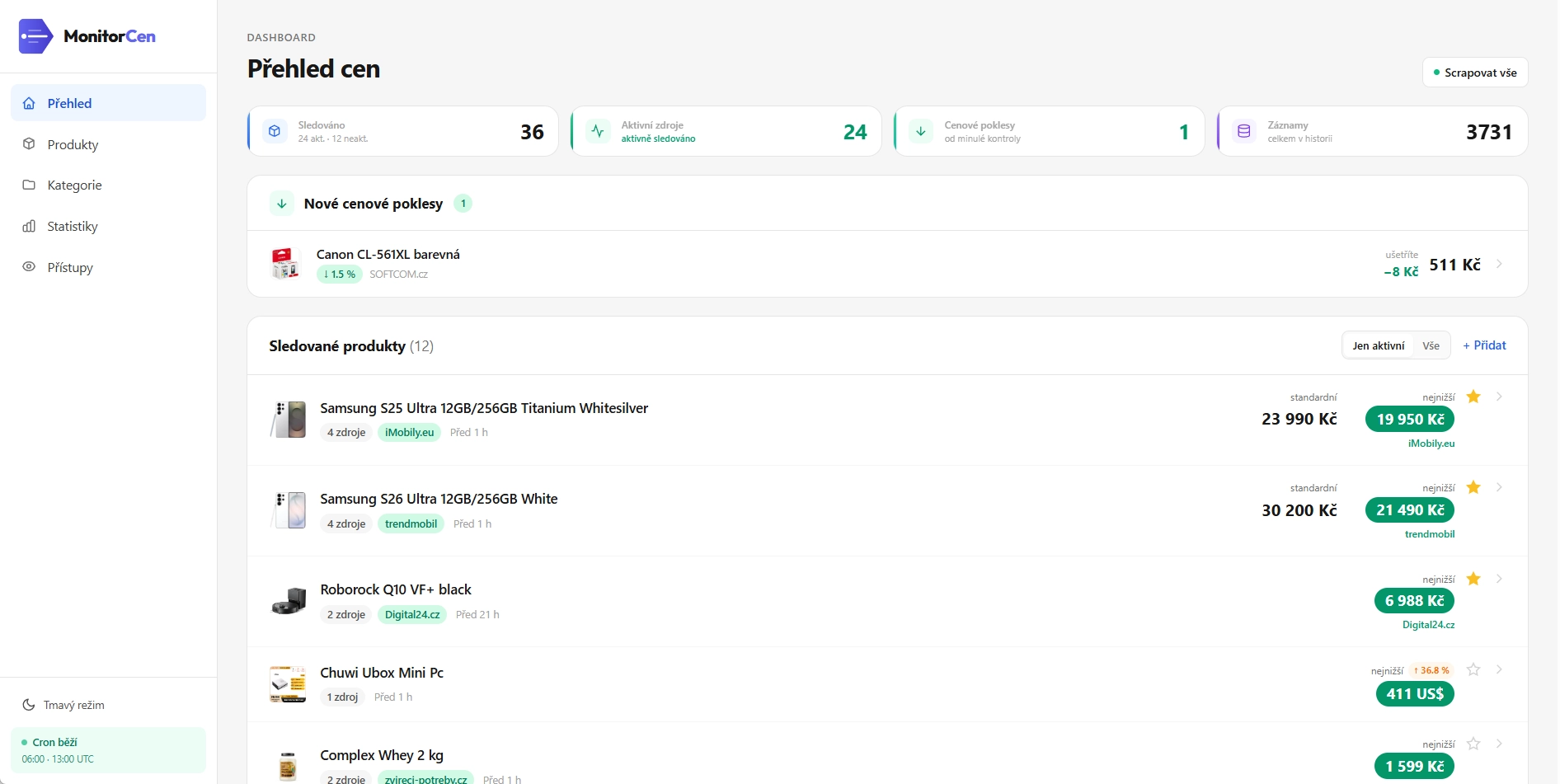The image size is (1560, 784).
Task: Click the Sledováno cube icon
Action: [x=275, y=131]
